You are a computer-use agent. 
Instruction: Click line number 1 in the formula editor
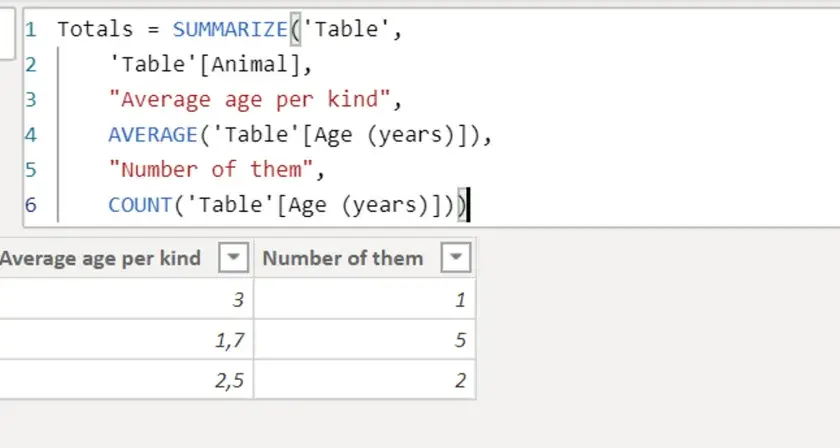click(x=31, y=29)
